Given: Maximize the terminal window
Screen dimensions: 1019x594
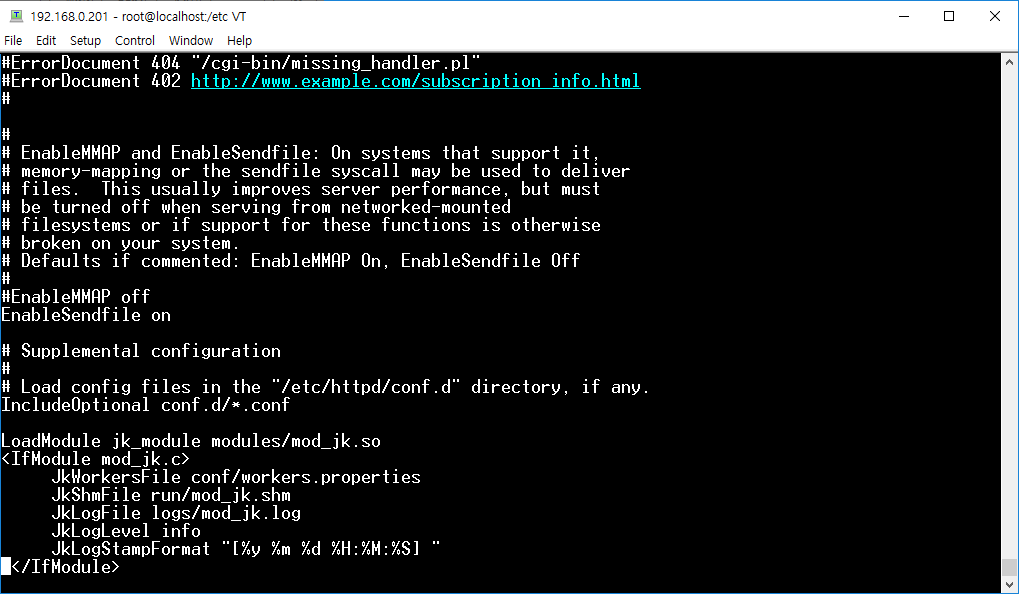Looking at the screenshot, I should click(x=949, y=16).
